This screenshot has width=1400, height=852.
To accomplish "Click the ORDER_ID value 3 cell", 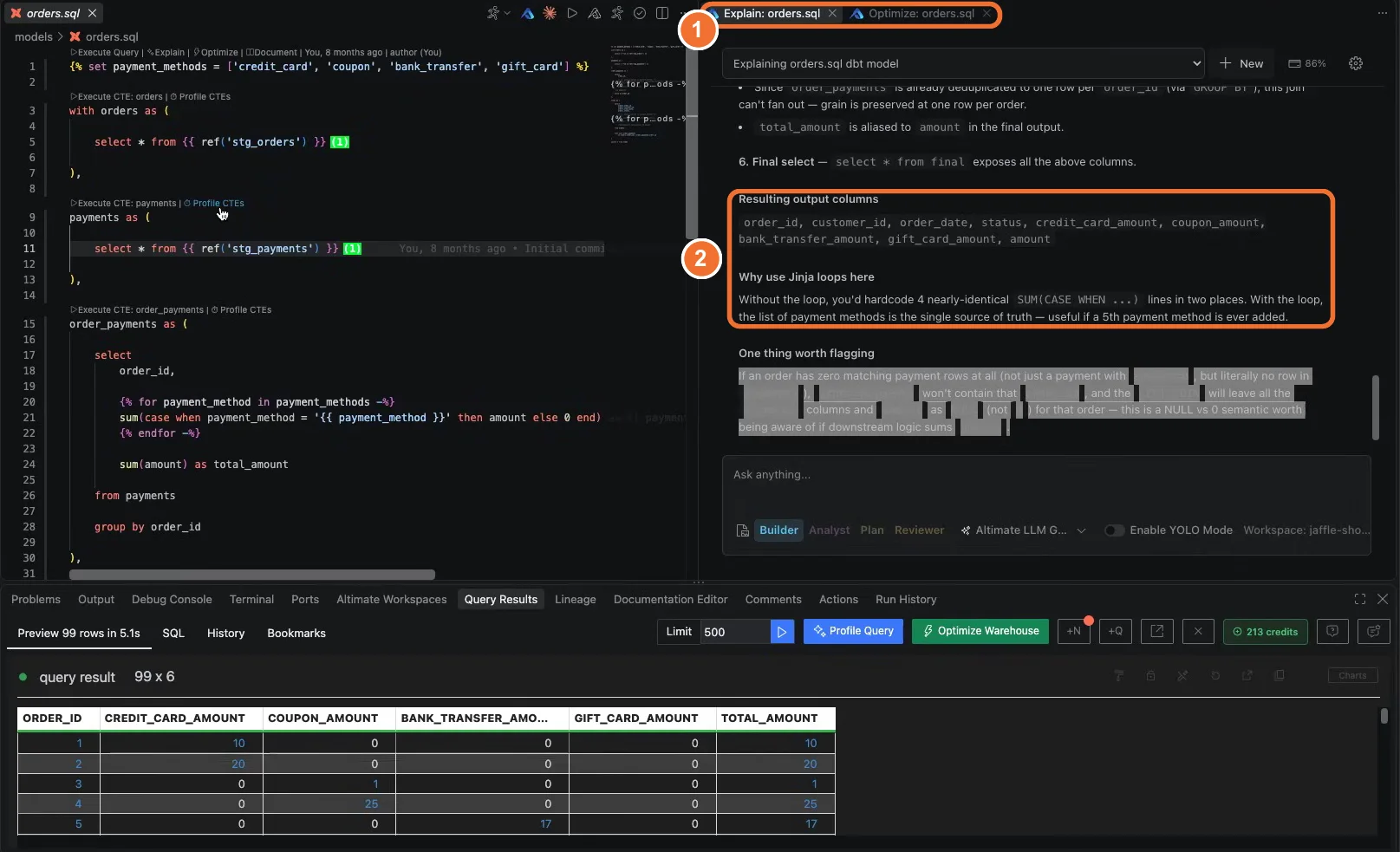I will tap(59, 784).
